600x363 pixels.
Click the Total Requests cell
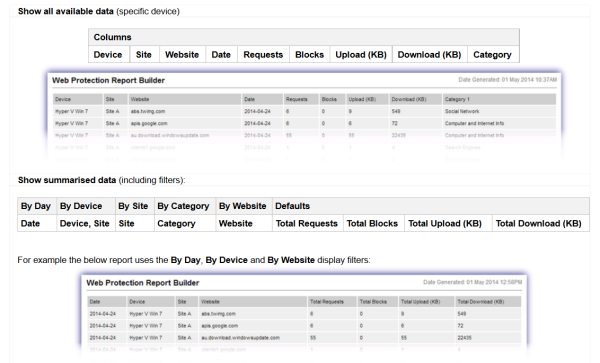tap(307, 223)
